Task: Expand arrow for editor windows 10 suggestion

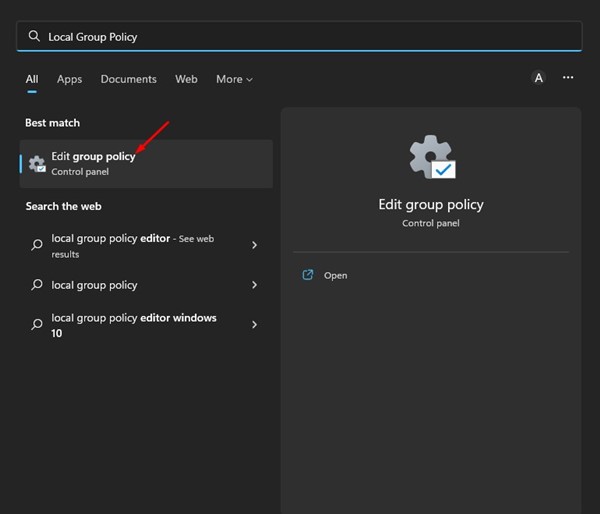Action: pyautogui.click(x=254, y=325)
